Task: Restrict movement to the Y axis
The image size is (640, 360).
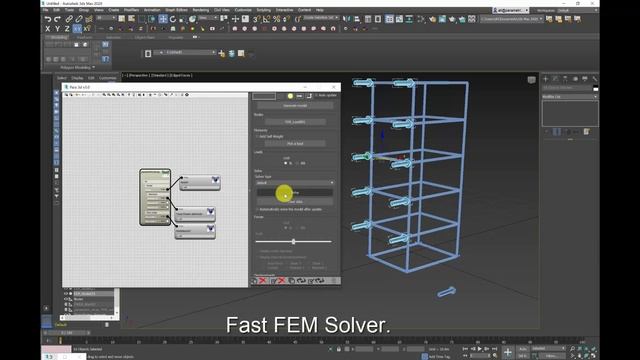Action: coord(58,29)
